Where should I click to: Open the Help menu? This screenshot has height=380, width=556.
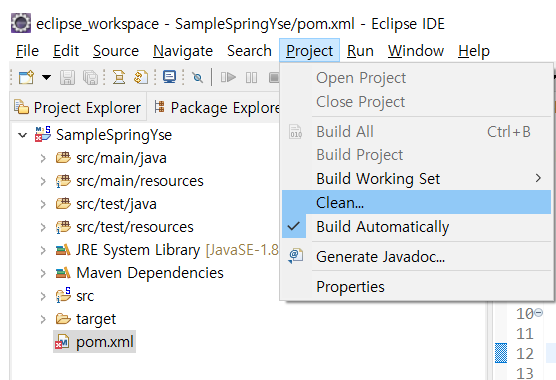click(x=474, y=51)
